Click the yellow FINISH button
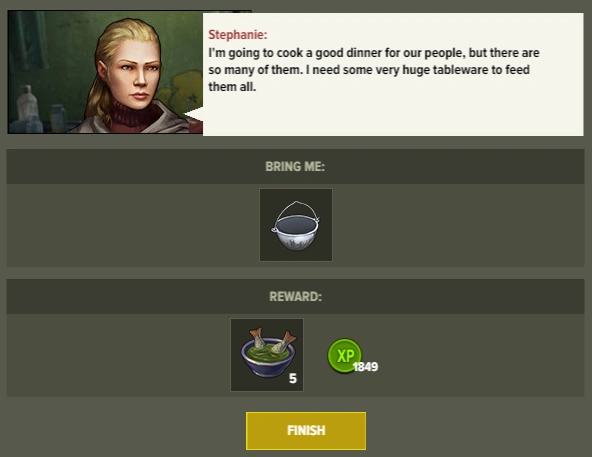592x457 pixels. pyautogui.click(x=306, y=431)
